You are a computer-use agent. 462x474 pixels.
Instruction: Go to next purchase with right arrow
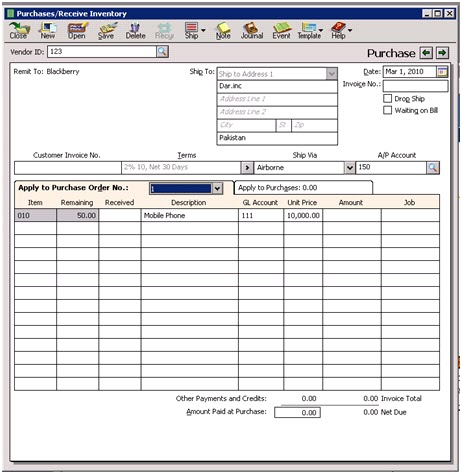(442, 53)
